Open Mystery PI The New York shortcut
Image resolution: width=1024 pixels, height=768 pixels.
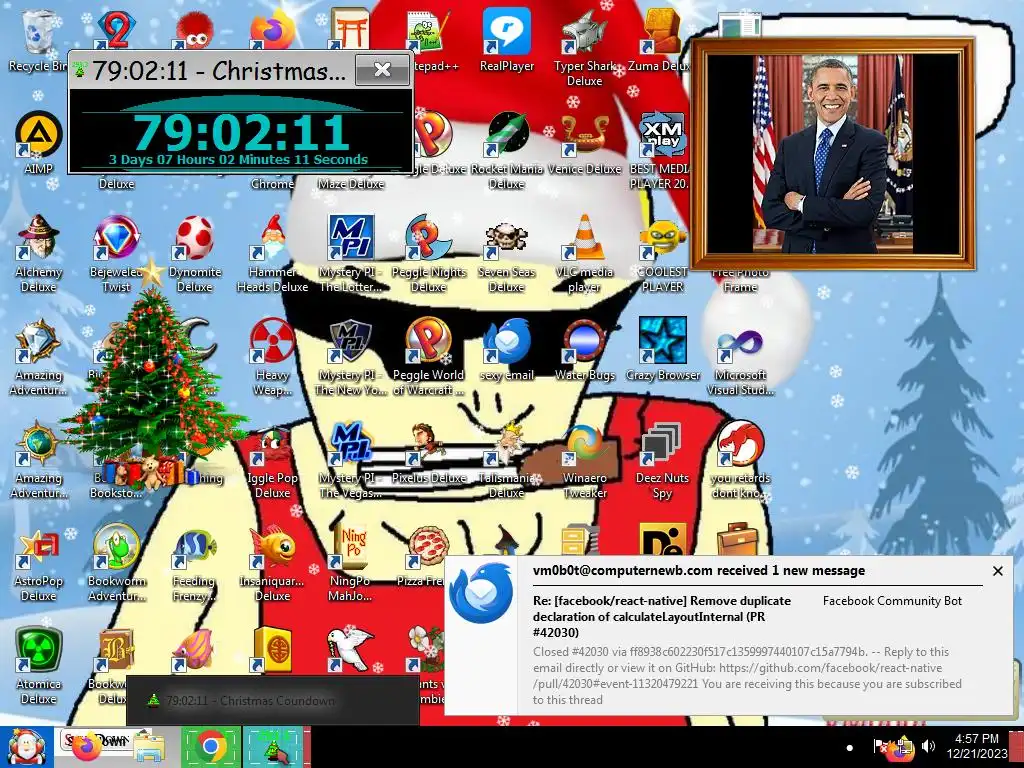[351, 357]
